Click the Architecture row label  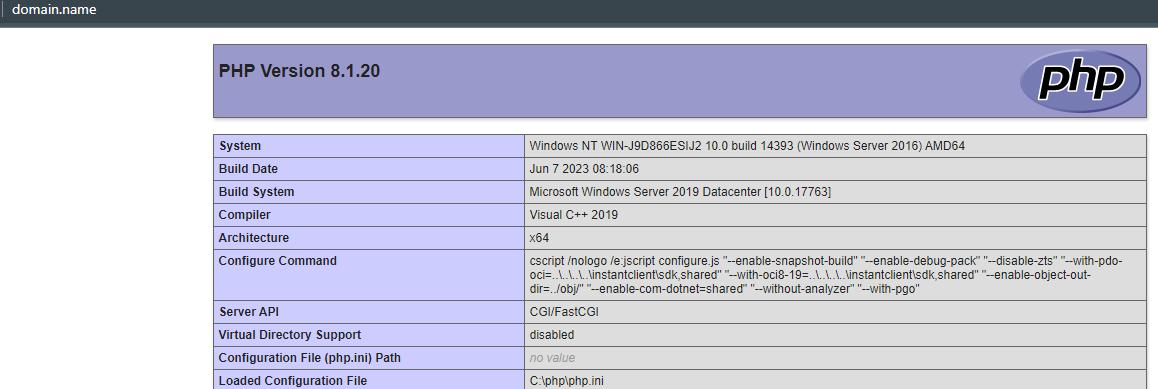(253, 238)
